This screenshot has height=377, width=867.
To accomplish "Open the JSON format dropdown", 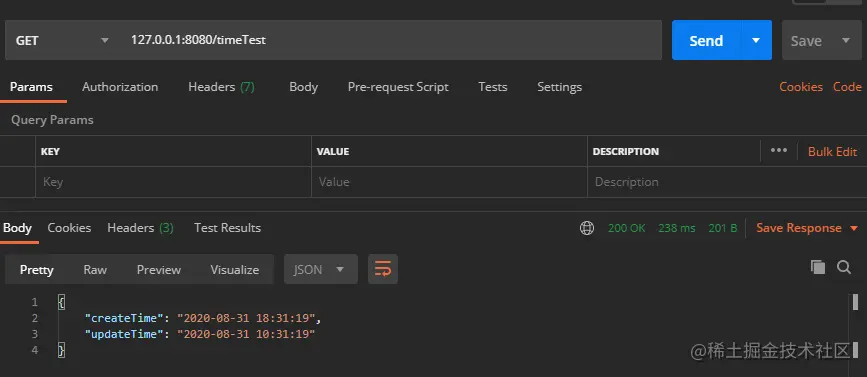I will 321,269.
